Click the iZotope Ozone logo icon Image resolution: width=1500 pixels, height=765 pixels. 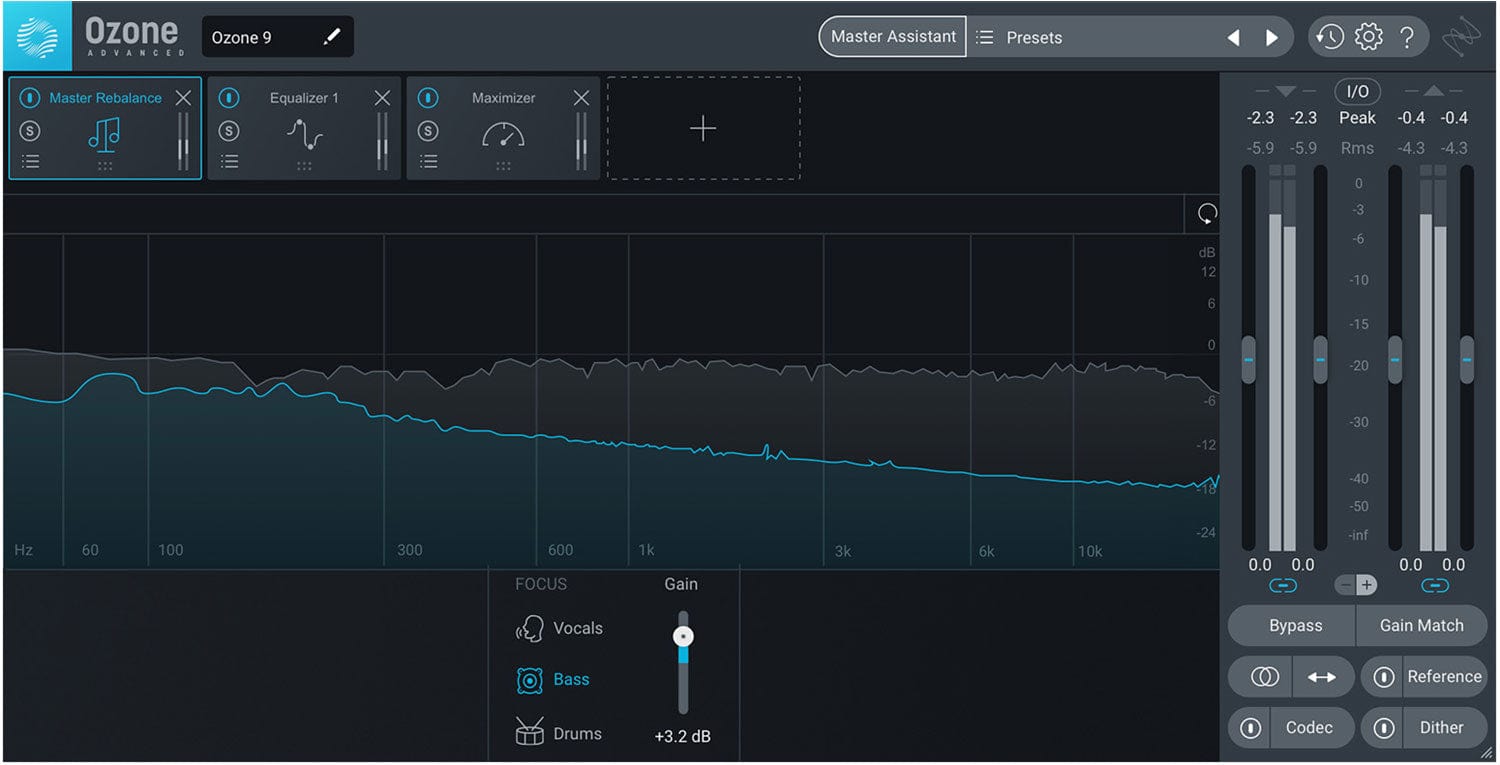click(37, 36)
